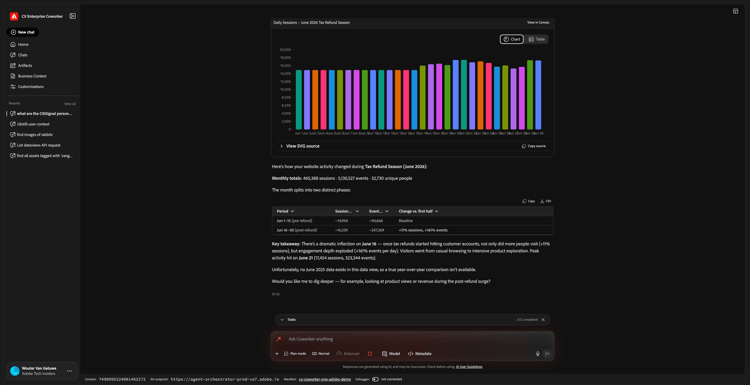Click the microphone icon for voice input
The width and height of the screenshot is (750, 385).
point(538,354)
